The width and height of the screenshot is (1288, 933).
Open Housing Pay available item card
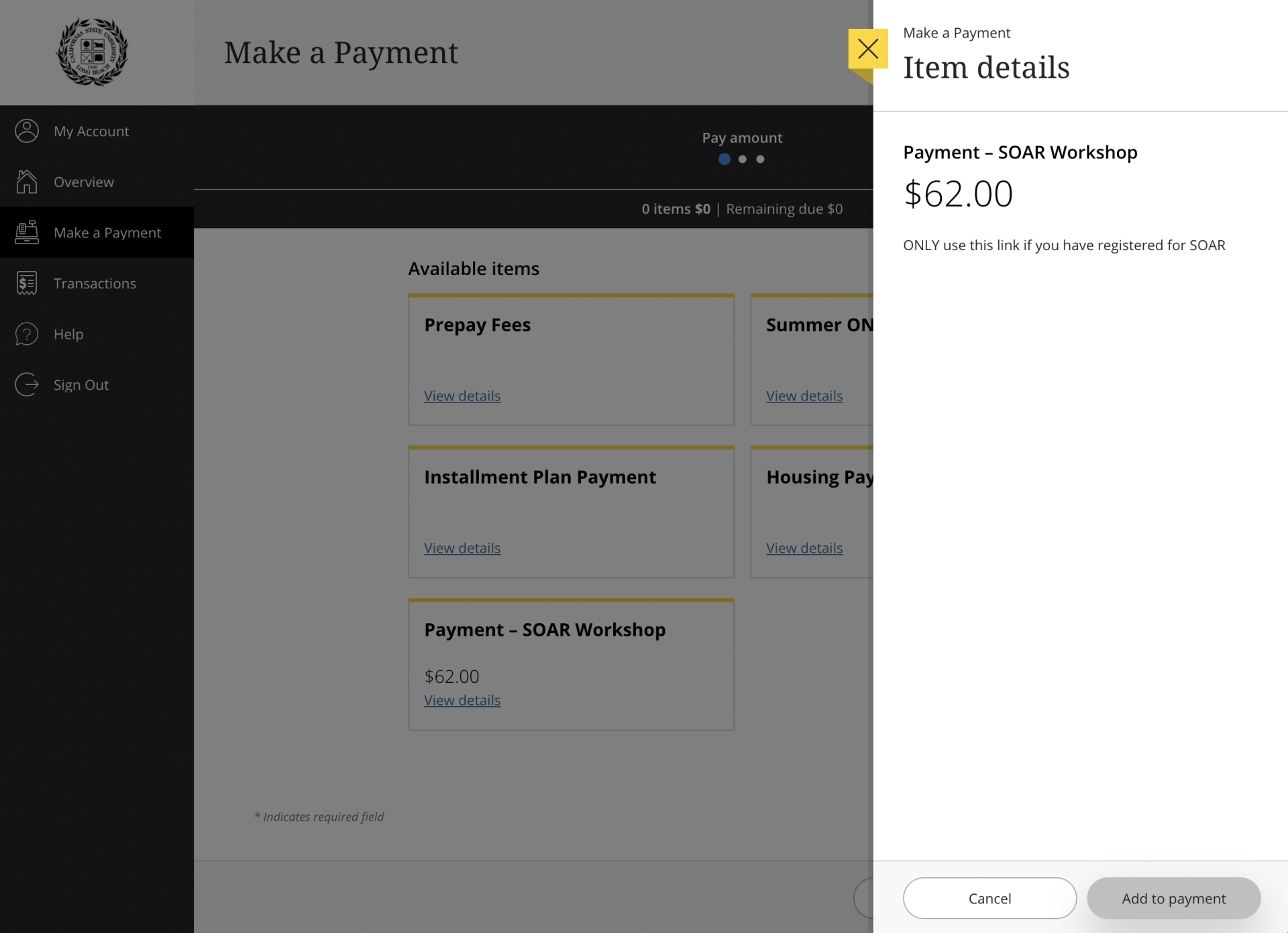click(804, 548)
